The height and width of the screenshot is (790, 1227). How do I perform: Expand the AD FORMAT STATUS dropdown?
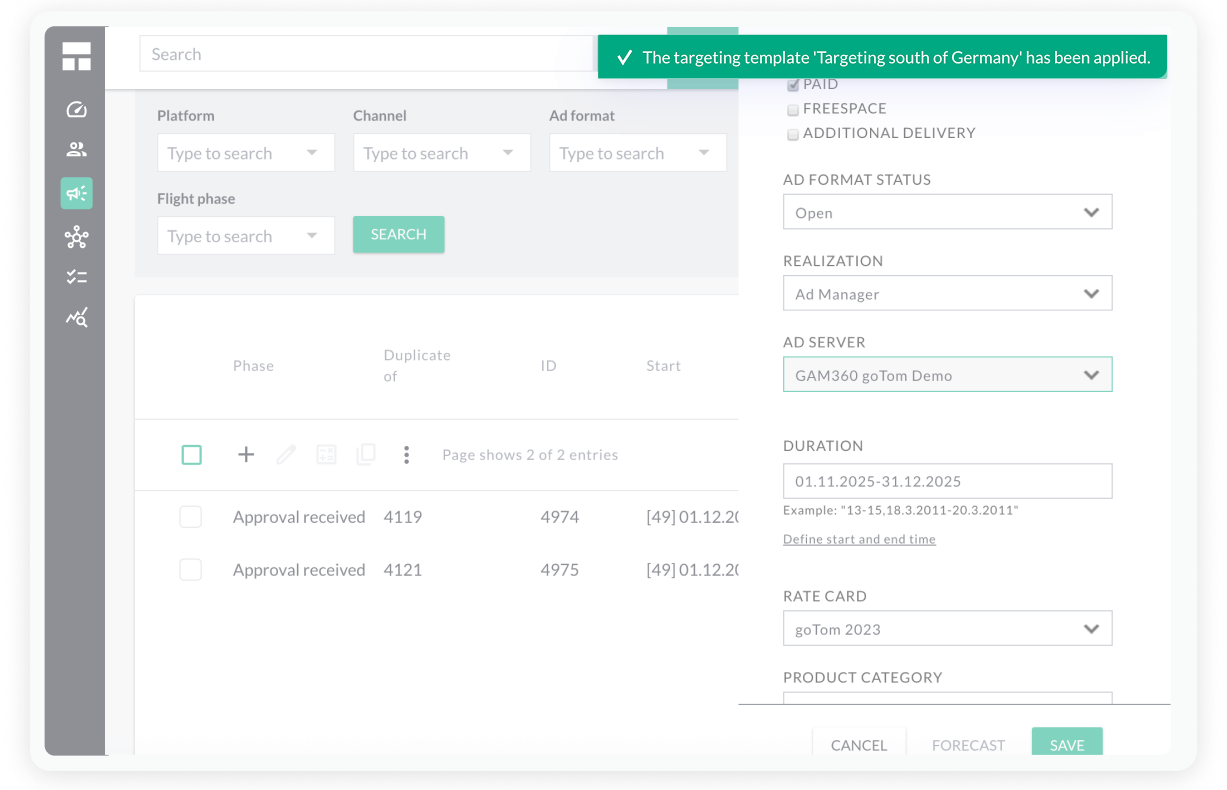tap(947, 212)
